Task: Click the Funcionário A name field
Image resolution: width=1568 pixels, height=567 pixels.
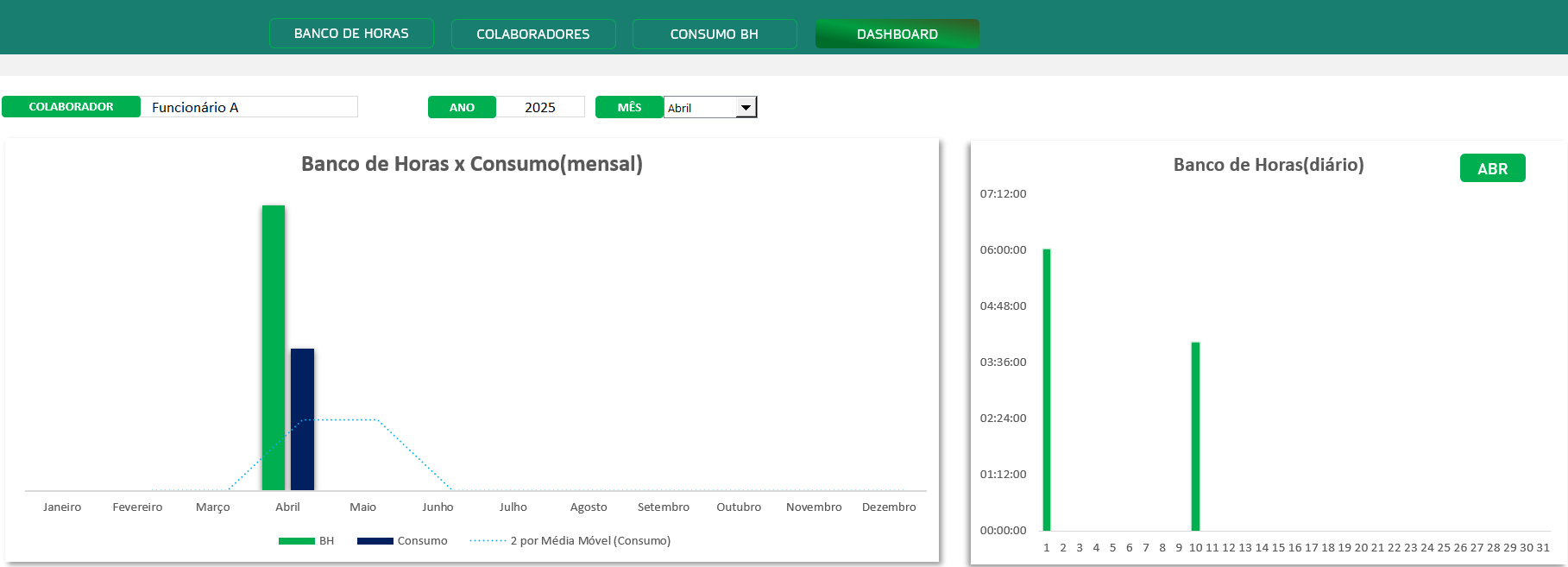Action: [249, 107]
